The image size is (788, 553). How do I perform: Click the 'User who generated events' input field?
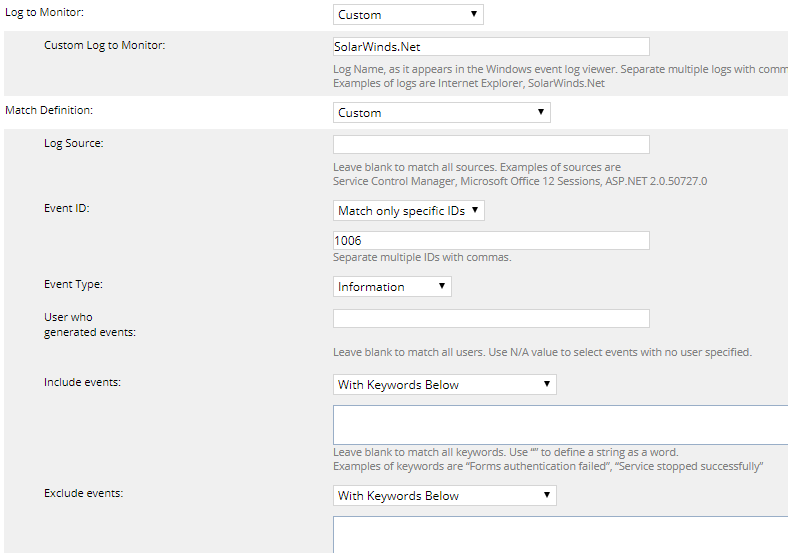(491, 319)
